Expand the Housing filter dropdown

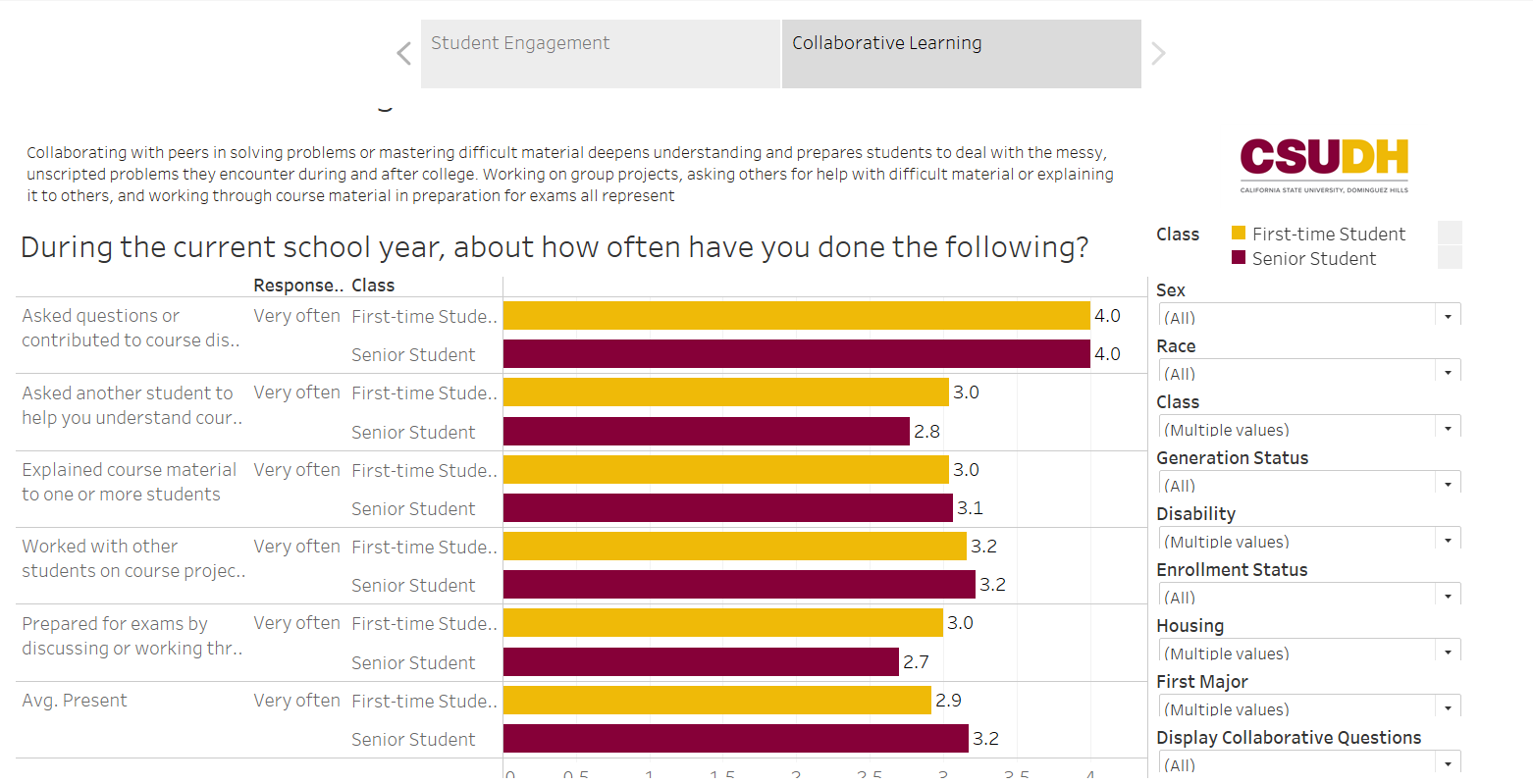pos(1448,653)
